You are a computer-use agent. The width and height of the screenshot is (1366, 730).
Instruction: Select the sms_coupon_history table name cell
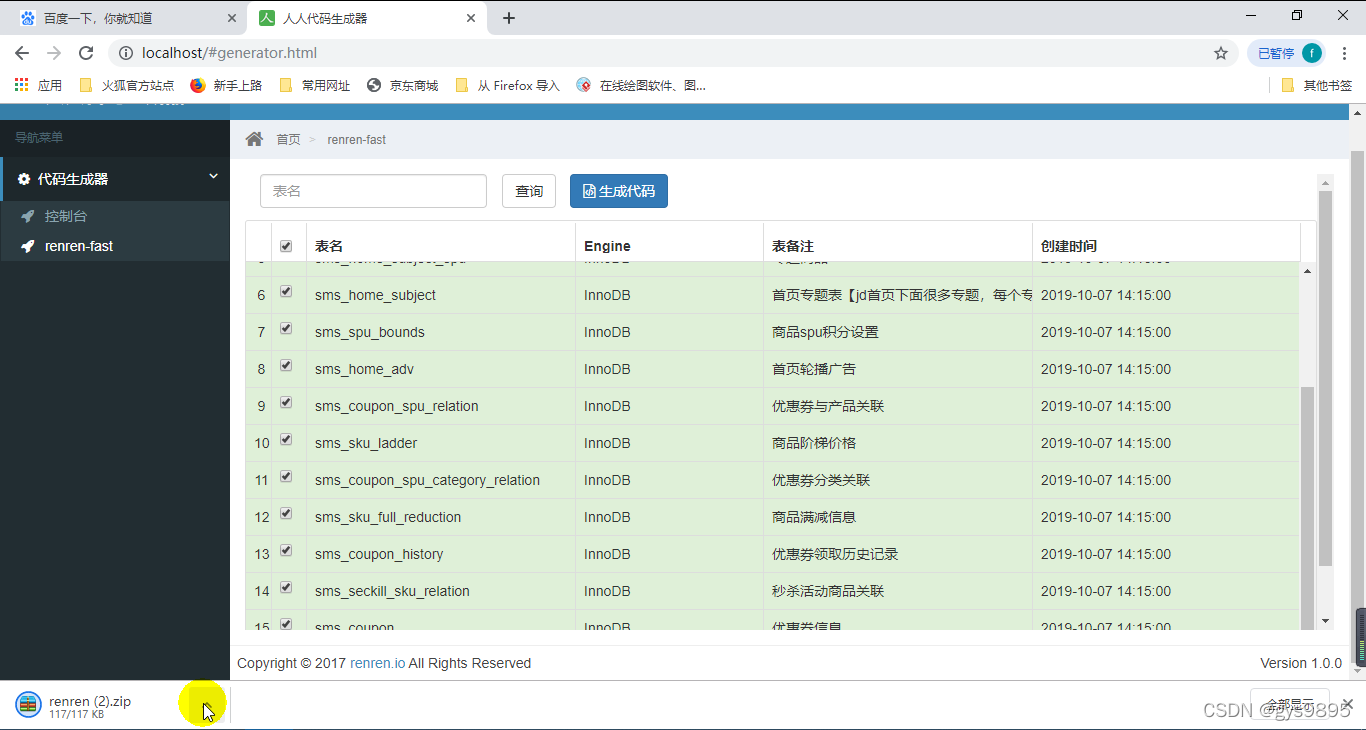point(440,554)
